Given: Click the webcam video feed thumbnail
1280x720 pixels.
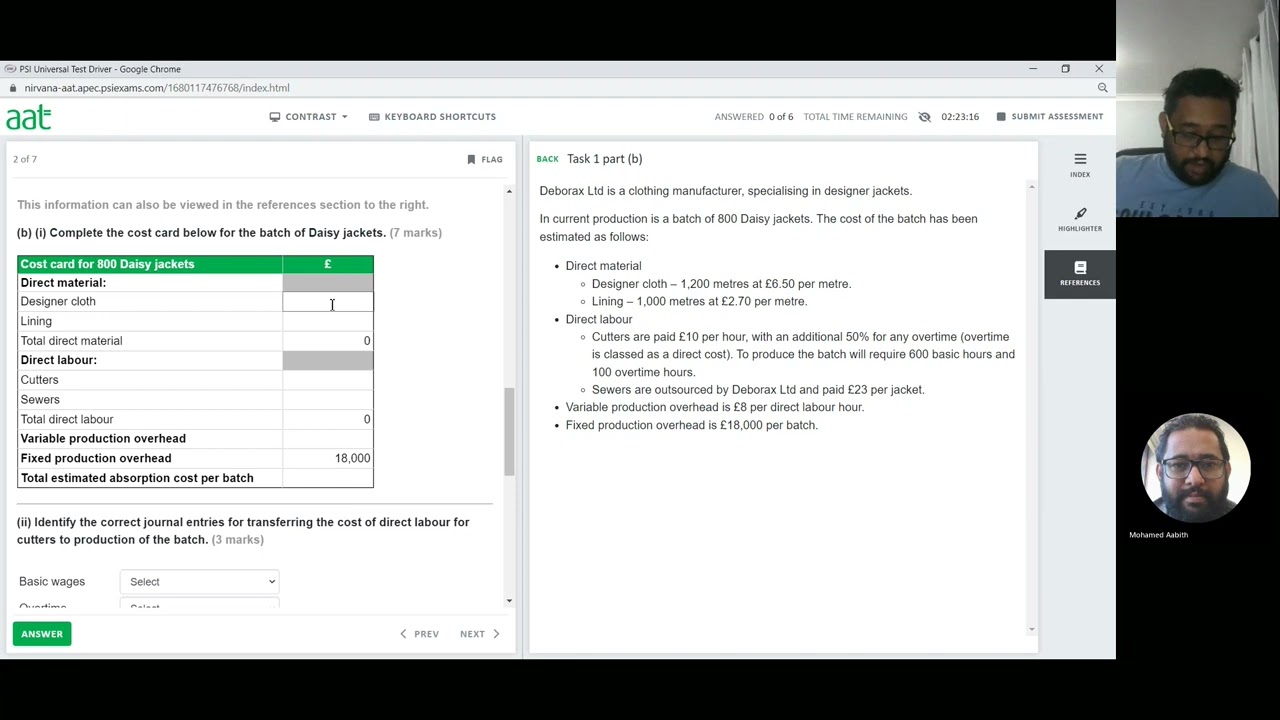Looking at the screenshot, I should pos(1198,108).
